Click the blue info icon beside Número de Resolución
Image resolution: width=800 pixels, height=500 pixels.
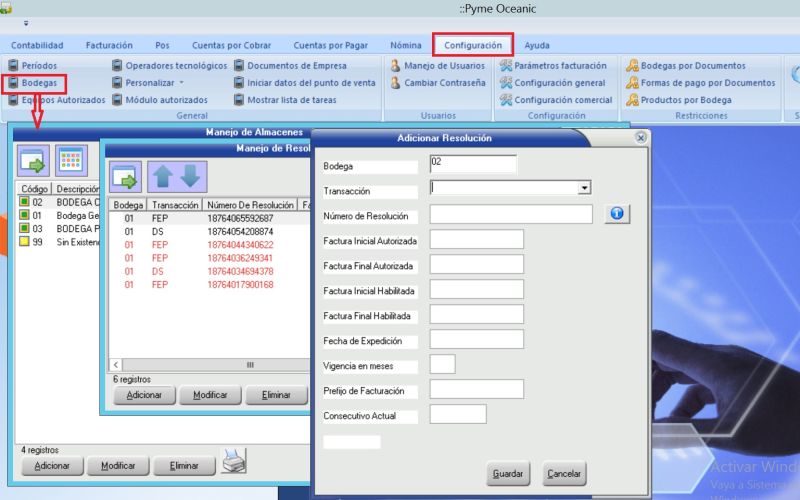(x=617, y=213)
